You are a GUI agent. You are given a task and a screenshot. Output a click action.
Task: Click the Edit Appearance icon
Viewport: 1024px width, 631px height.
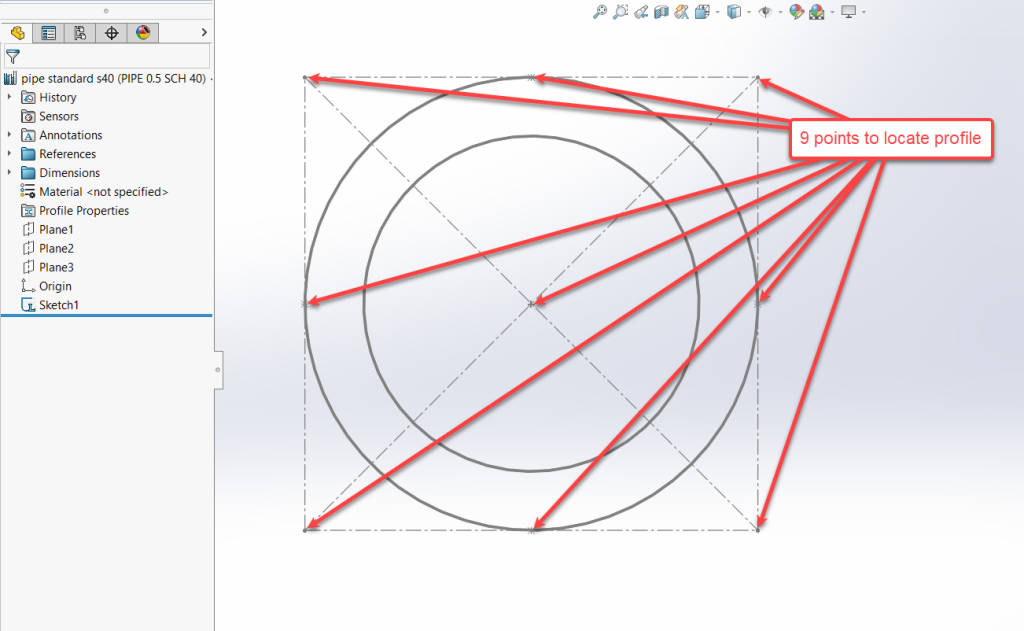(x=795, y=11)
